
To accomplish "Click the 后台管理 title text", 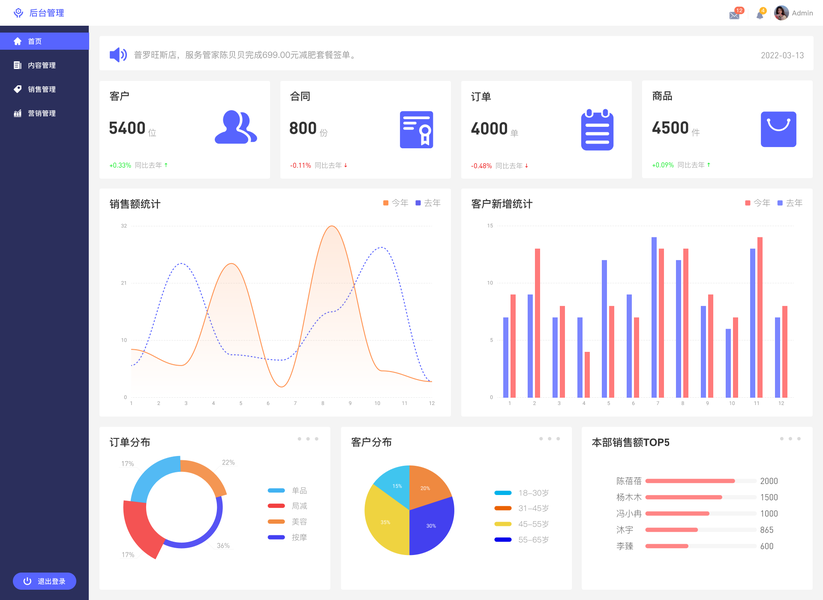I will (47, 13).
